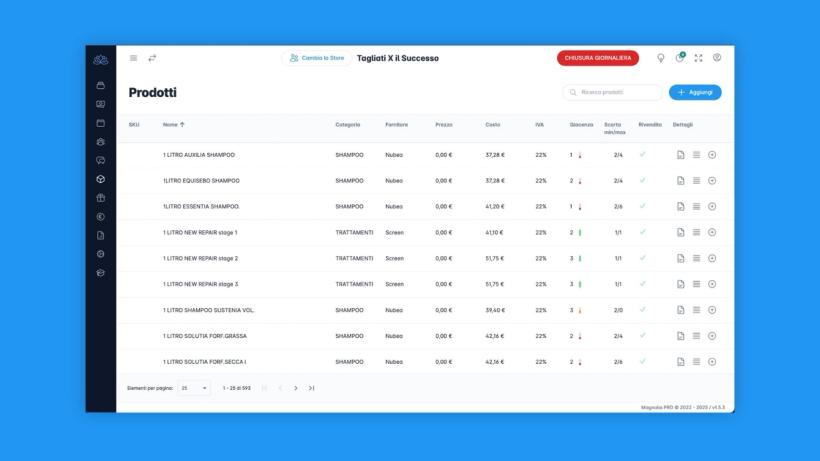Sort by Categoria column header
Viewport: 820px width, 461px height.
pyautogui.click(x=348, y=124)
